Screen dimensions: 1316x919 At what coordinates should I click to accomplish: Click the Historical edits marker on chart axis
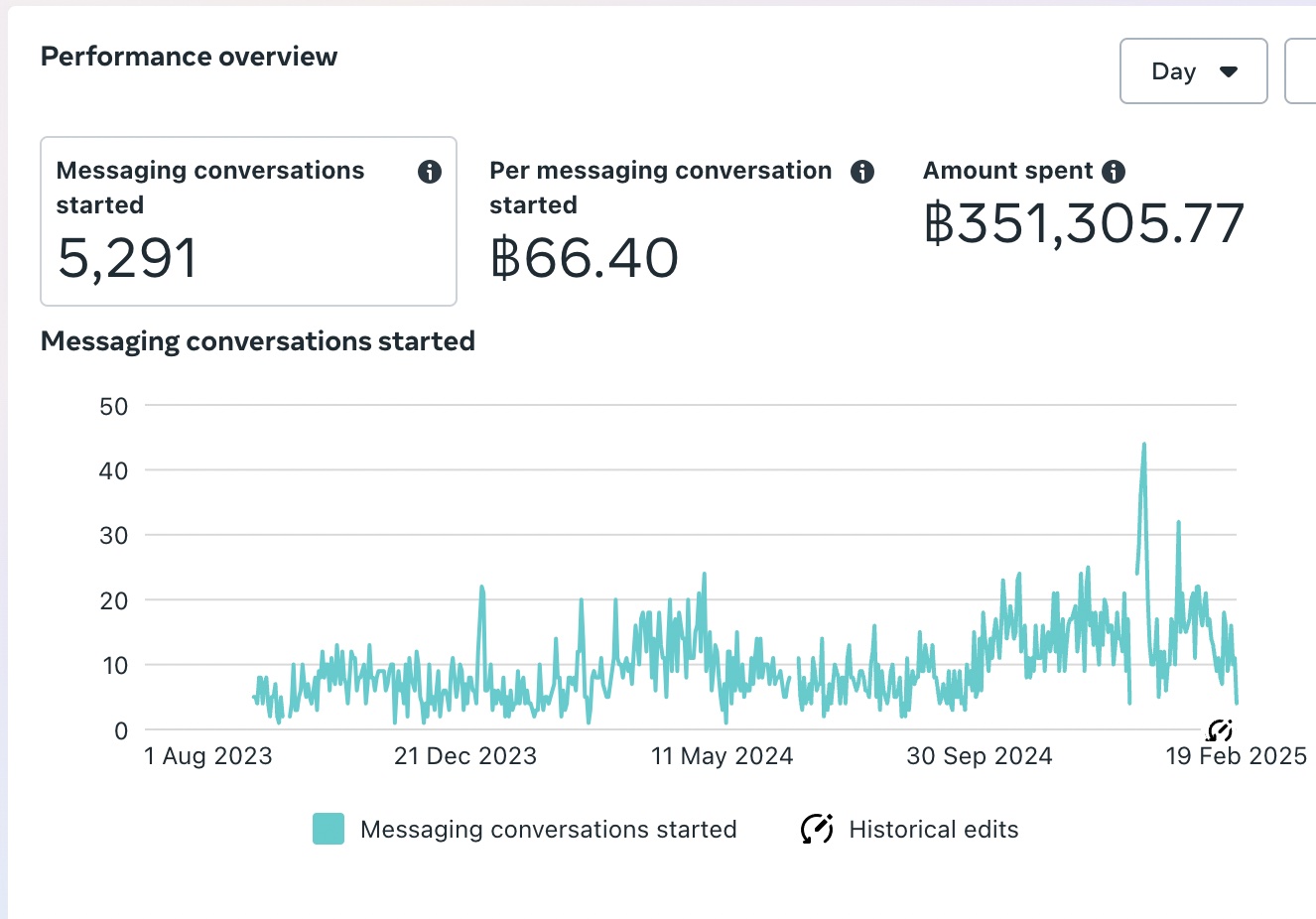(1219, 731)
